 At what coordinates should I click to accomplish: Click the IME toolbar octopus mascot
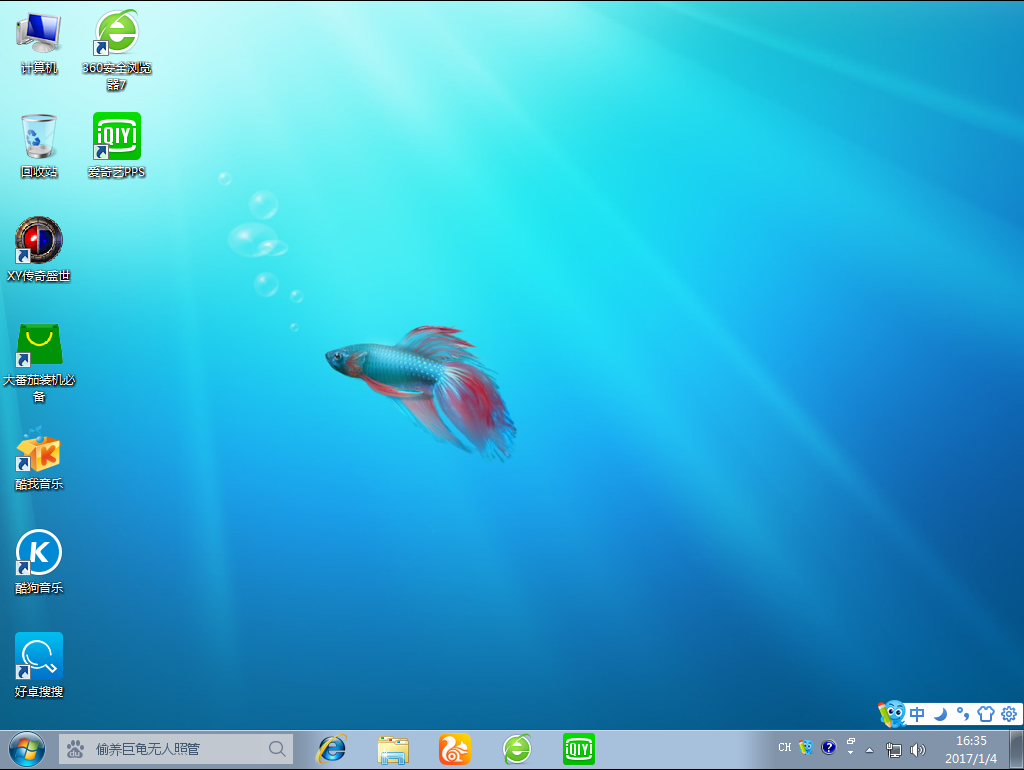pyautogui.click(x=892, y=714)
